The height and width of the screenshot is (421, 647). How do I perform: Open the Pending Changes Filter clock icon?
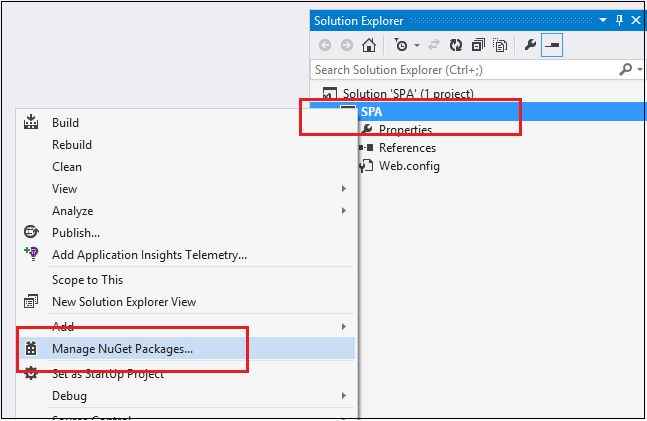click(401, 45)
